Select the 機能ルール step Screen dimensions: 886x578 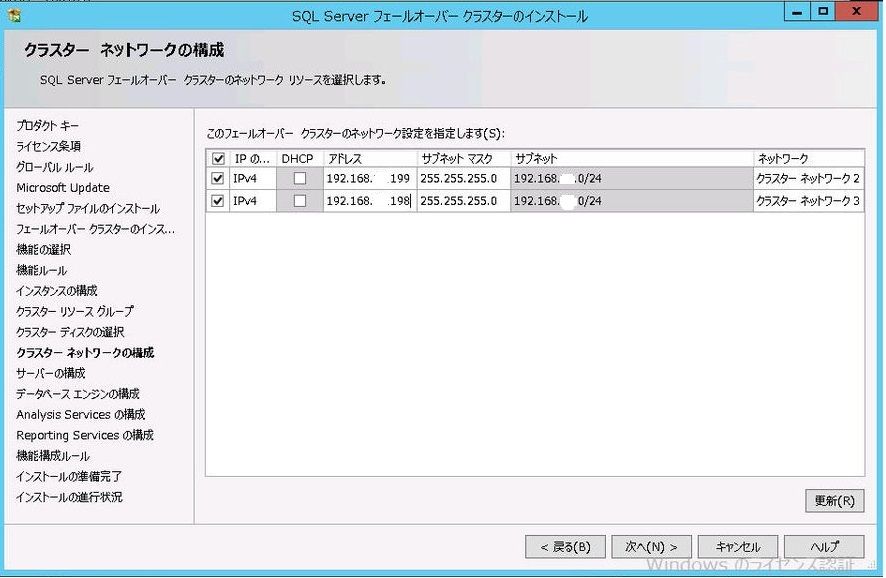(42, 270)
